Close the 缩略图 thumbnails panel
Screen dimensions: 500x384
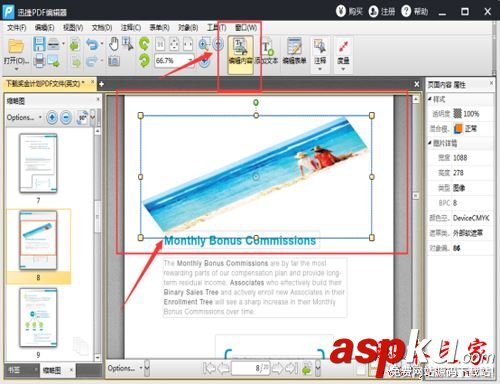(98, 99)
